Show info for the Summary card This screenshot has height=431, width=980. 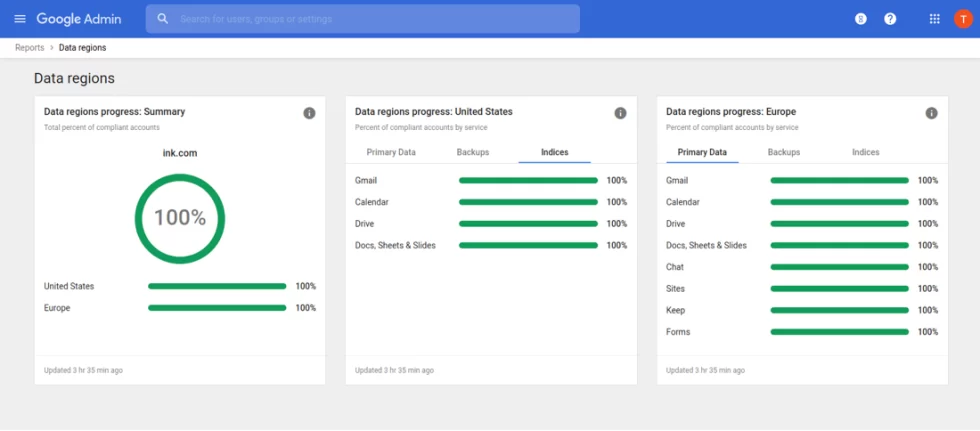(x=309, y=113)
